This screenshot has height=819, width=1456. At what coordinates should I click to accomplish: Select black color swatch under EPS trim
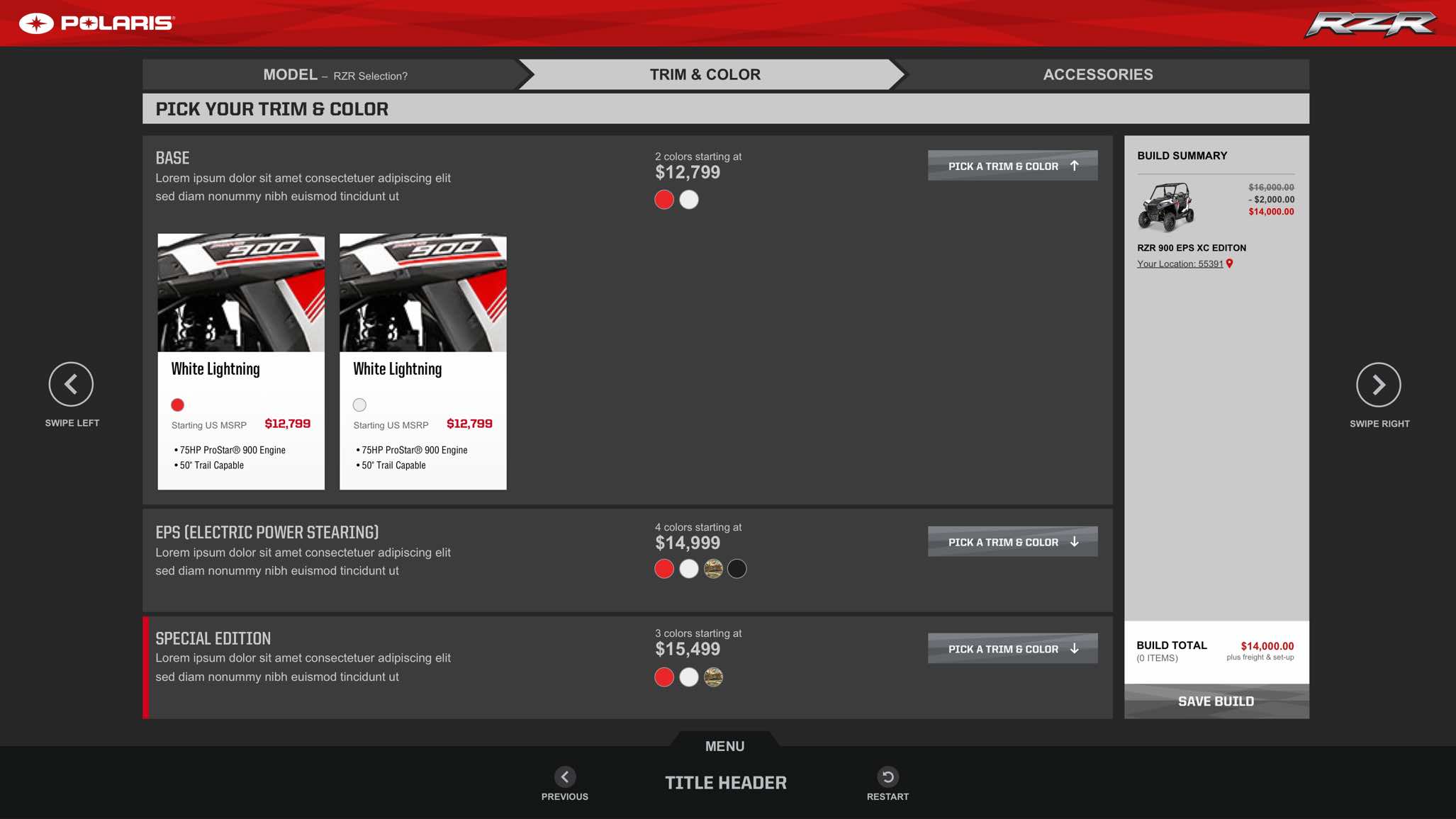pyautogui.click(x=737, y=569)
